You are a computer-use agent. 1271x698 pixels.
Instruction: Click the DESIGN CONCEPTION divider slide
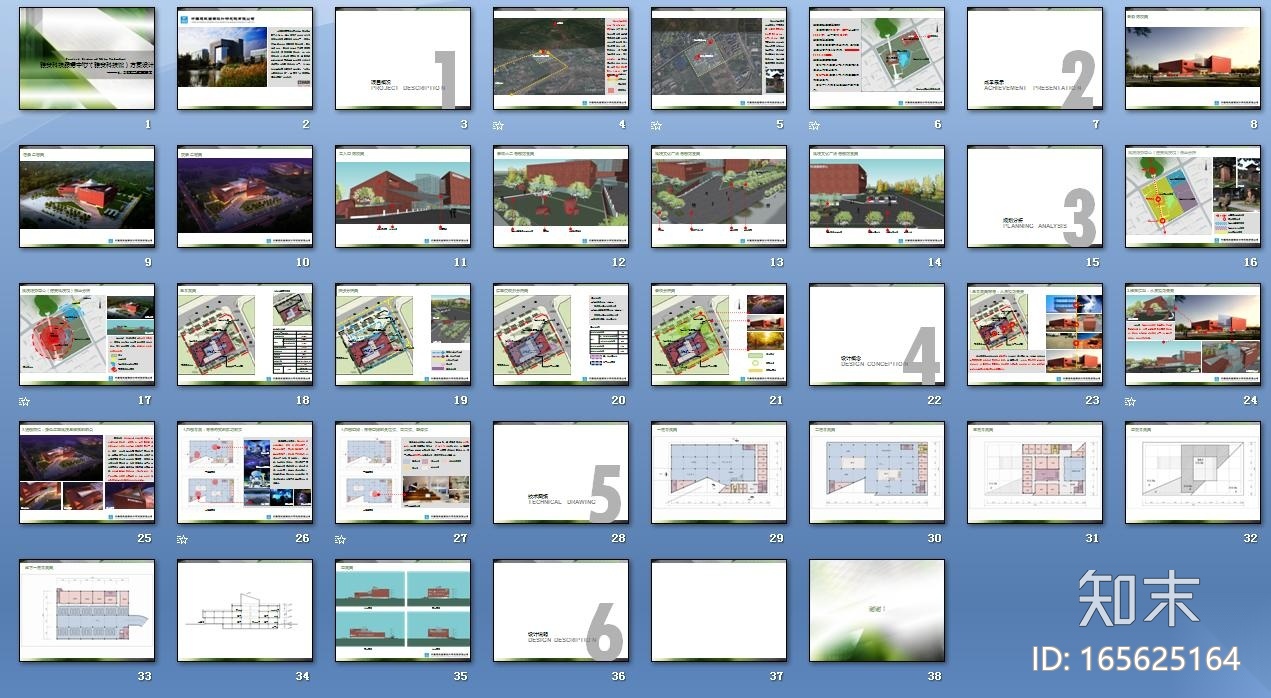pyautogui.click(x=876, y=334)
